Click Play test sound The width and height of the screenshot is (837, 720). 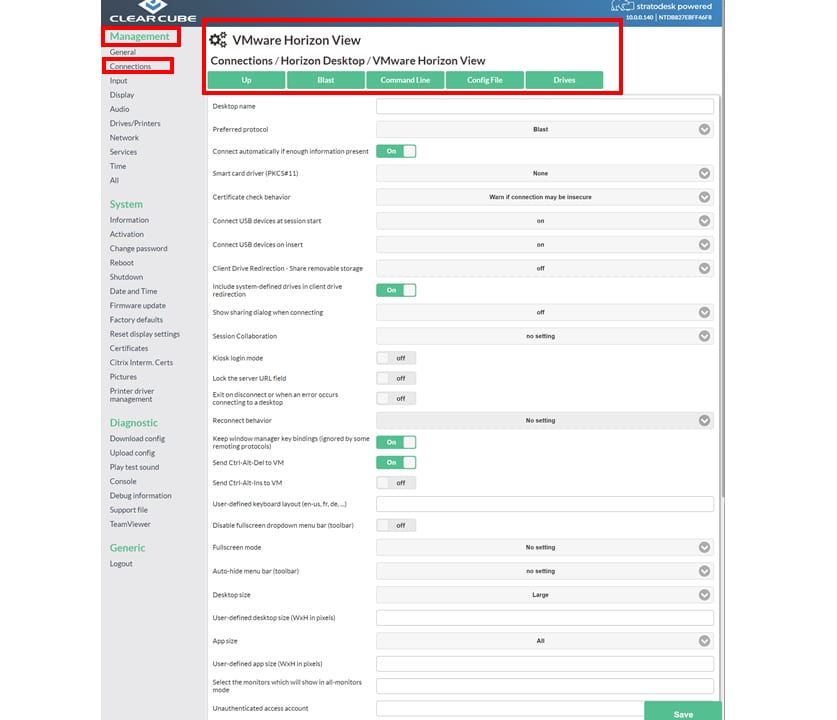coord(135,467)
